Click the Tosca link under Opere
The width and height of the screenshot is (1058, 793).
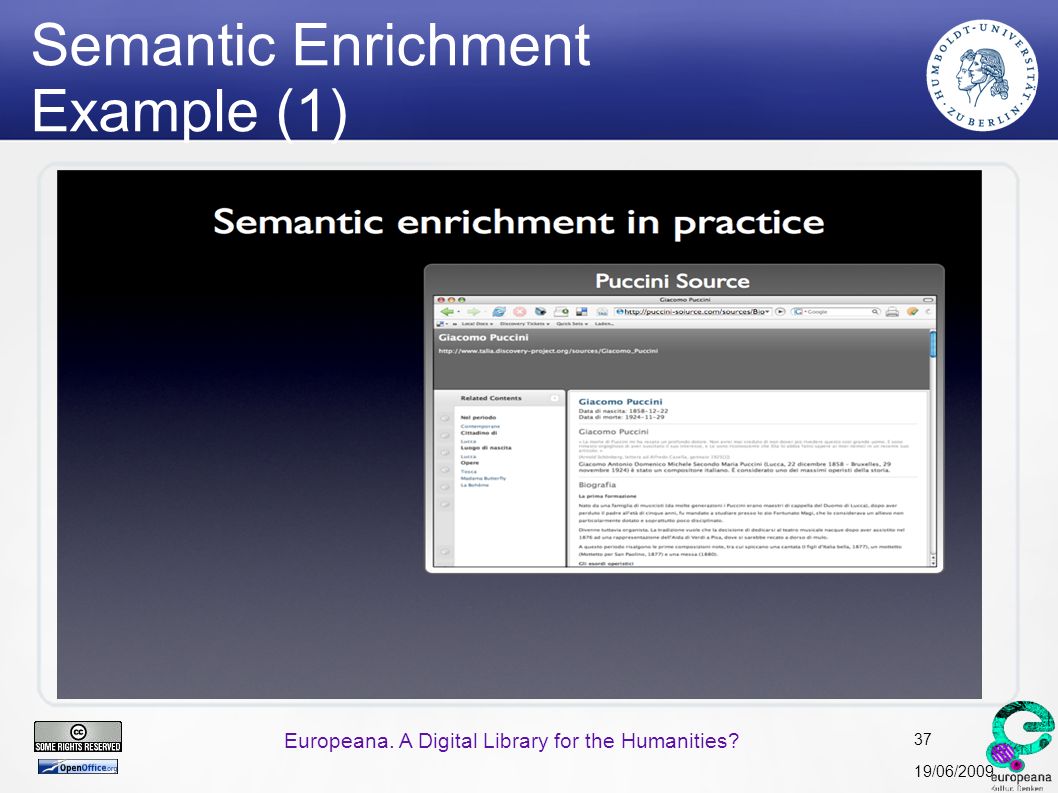[x=469, y=472]
